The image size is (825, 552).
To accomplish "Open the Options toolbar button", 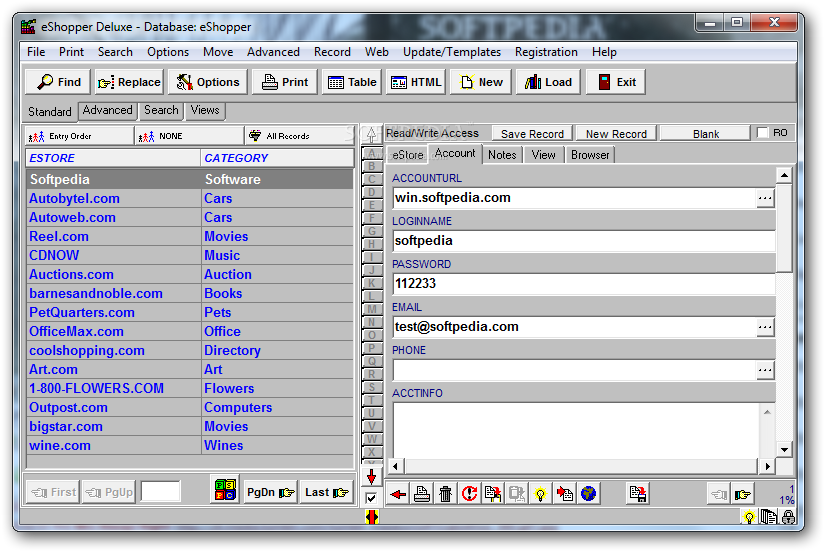I will point(207,82).
